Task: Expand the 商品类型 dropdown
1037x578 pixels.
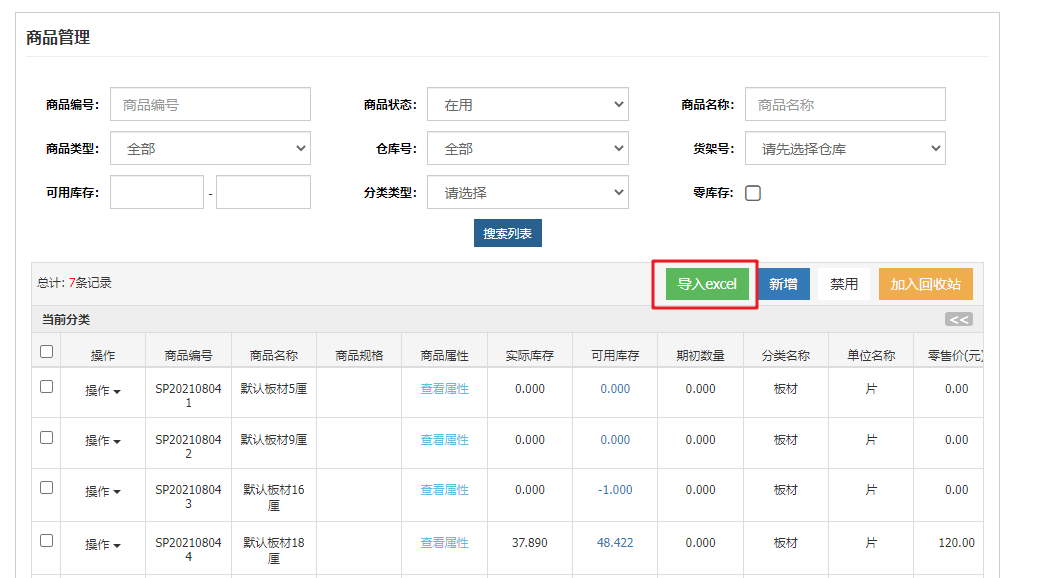Action: coord(210,148)
